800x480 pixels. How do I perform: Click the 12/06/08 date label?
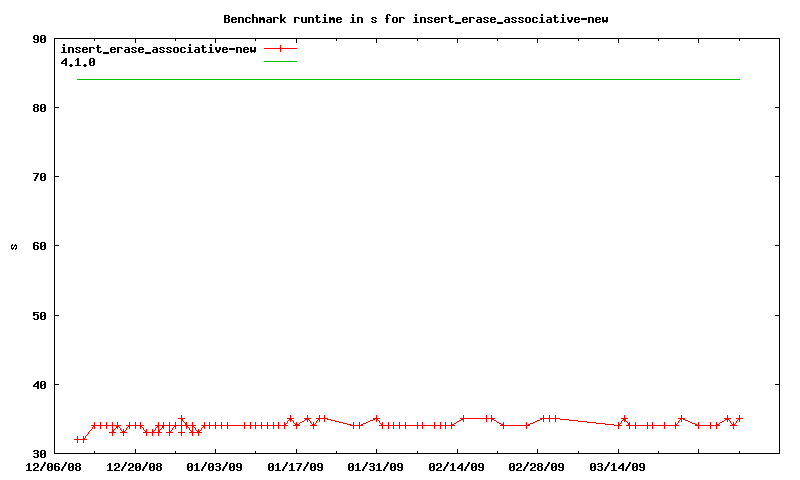tap(54, 466)
